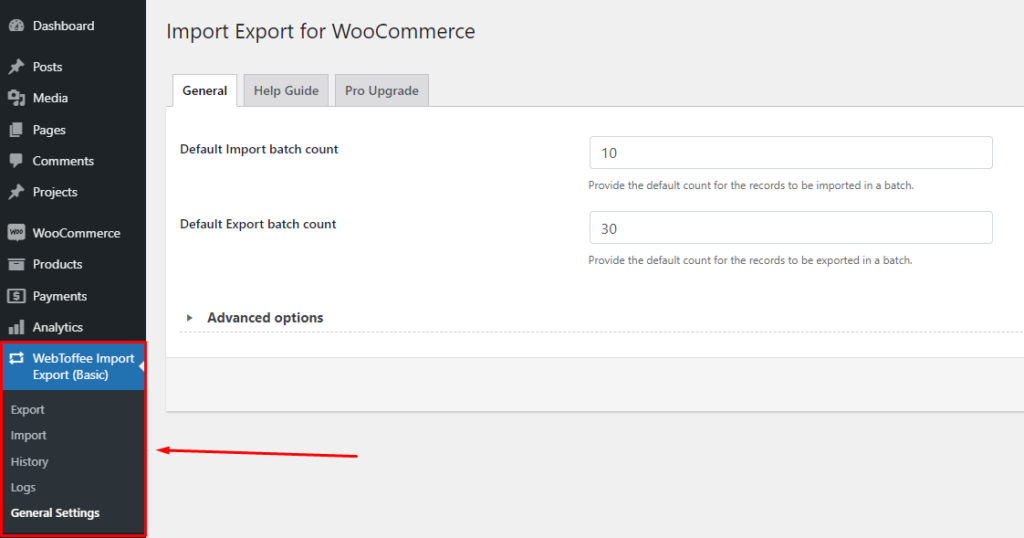
Task: Click the WooCommerce Woo logo icon
Action: tap(16, 232)
